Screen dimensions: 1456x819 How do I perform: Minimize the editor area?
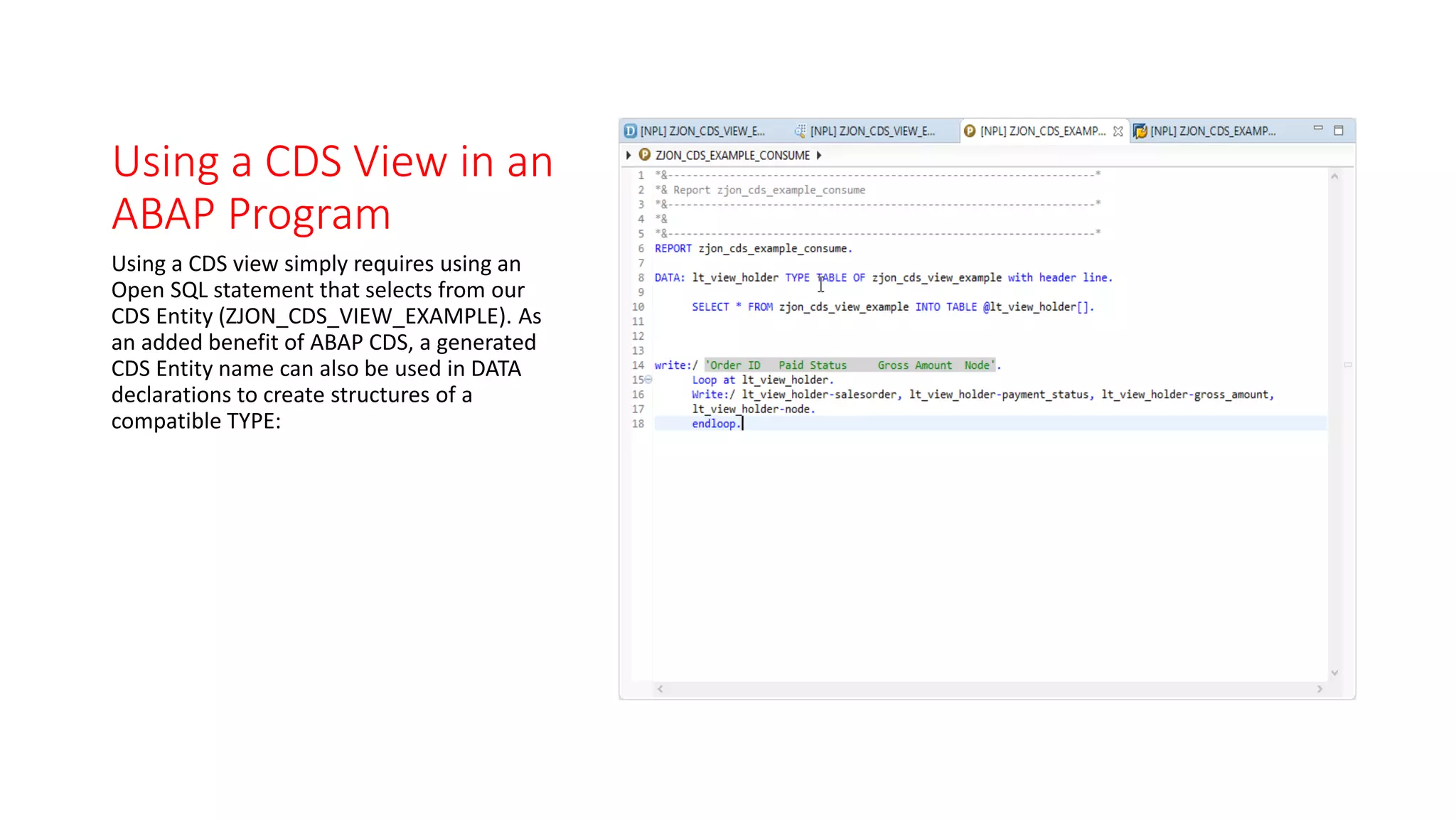[1317, 129]
